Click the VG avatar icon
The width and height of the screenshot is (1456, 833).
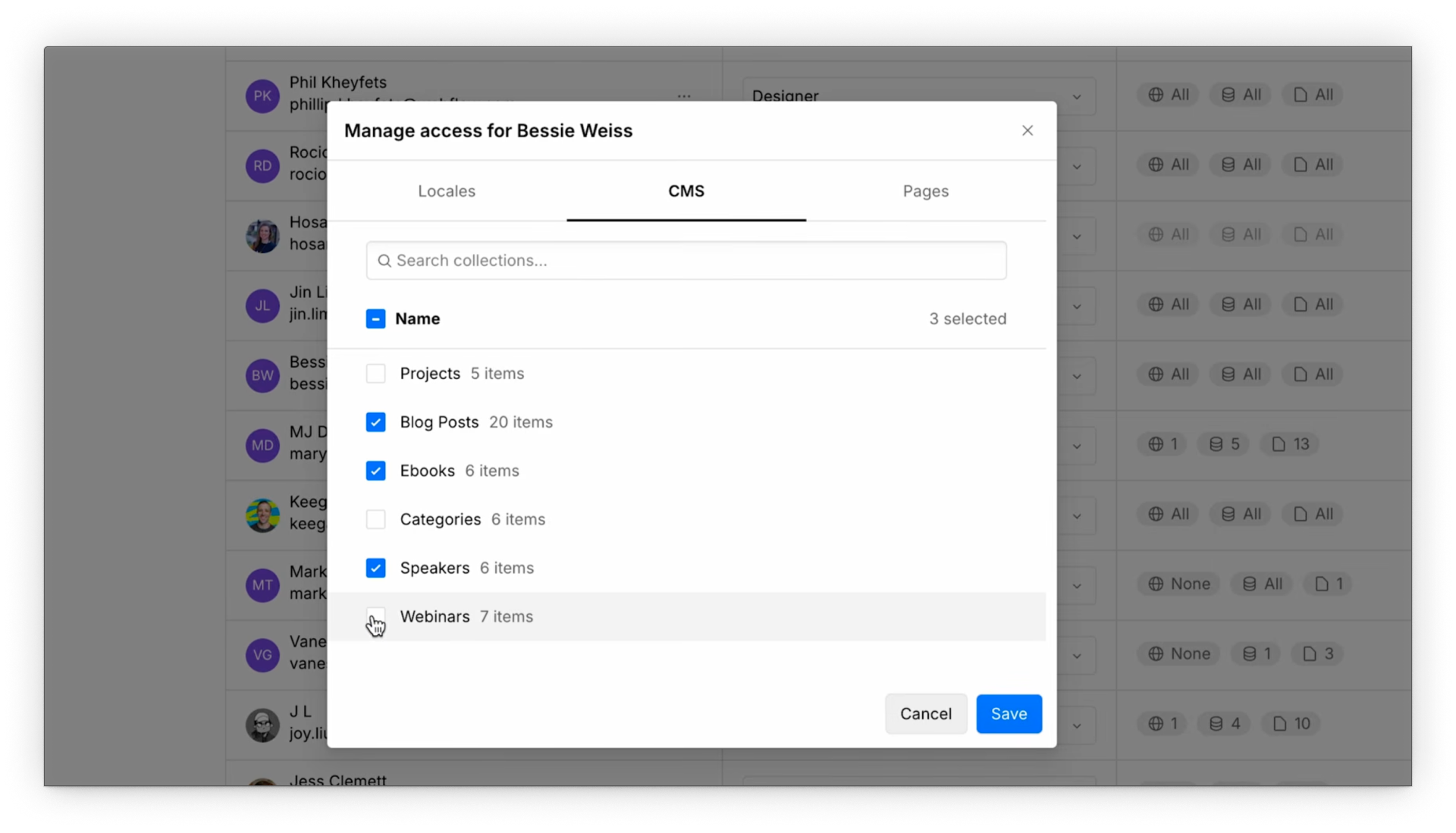262,655
